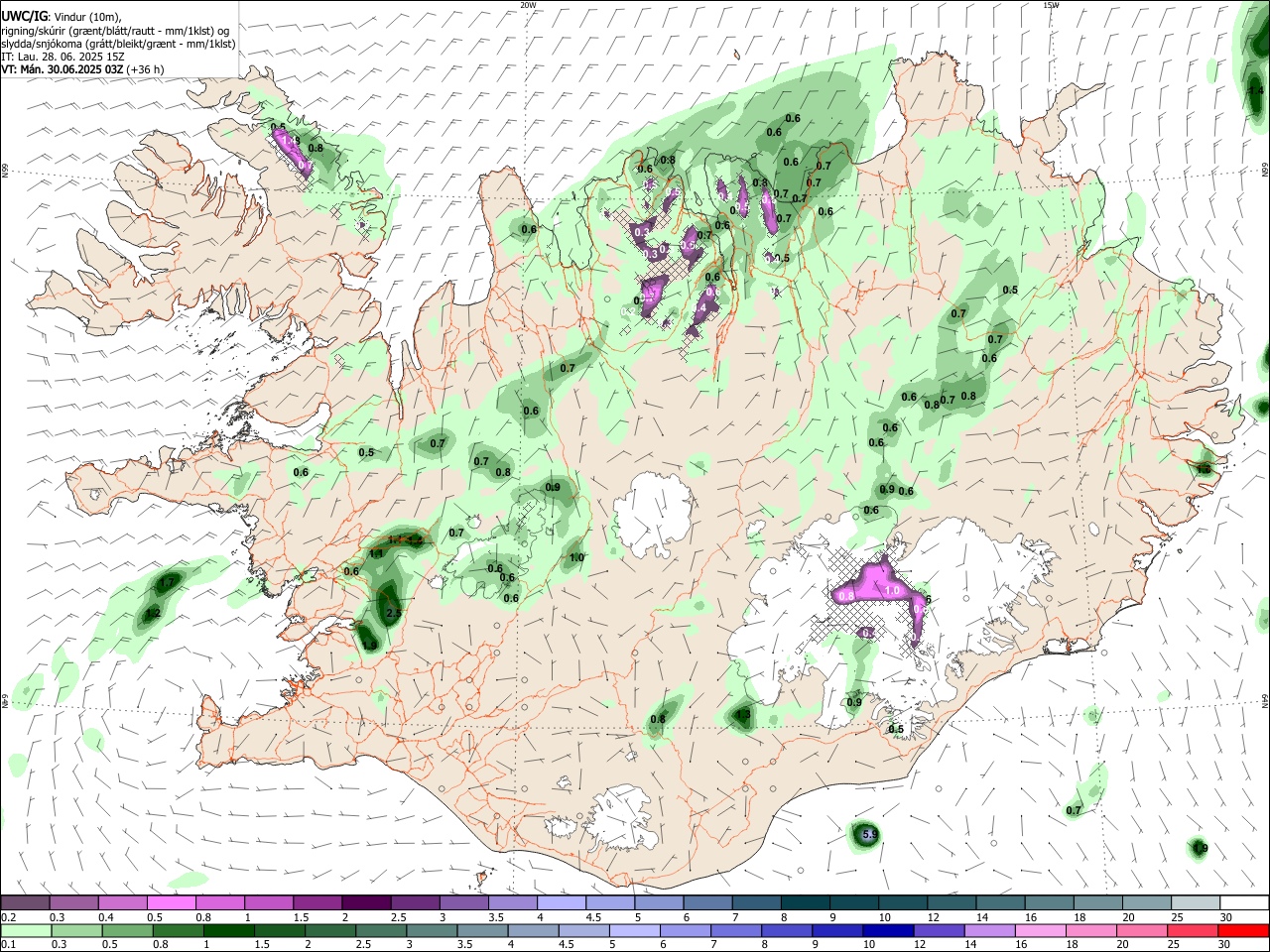Click the pink snowfall patch on Vatnajökull glacier

point(880,585)
